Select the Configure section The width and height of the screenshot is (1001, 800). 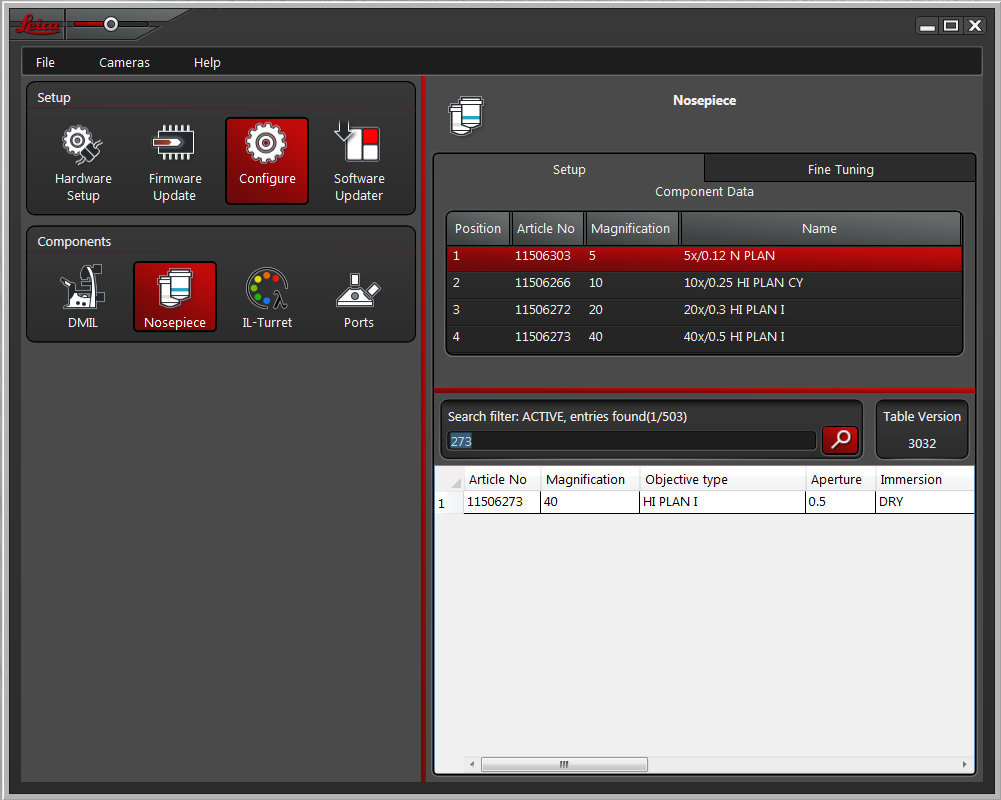point(267,161)
